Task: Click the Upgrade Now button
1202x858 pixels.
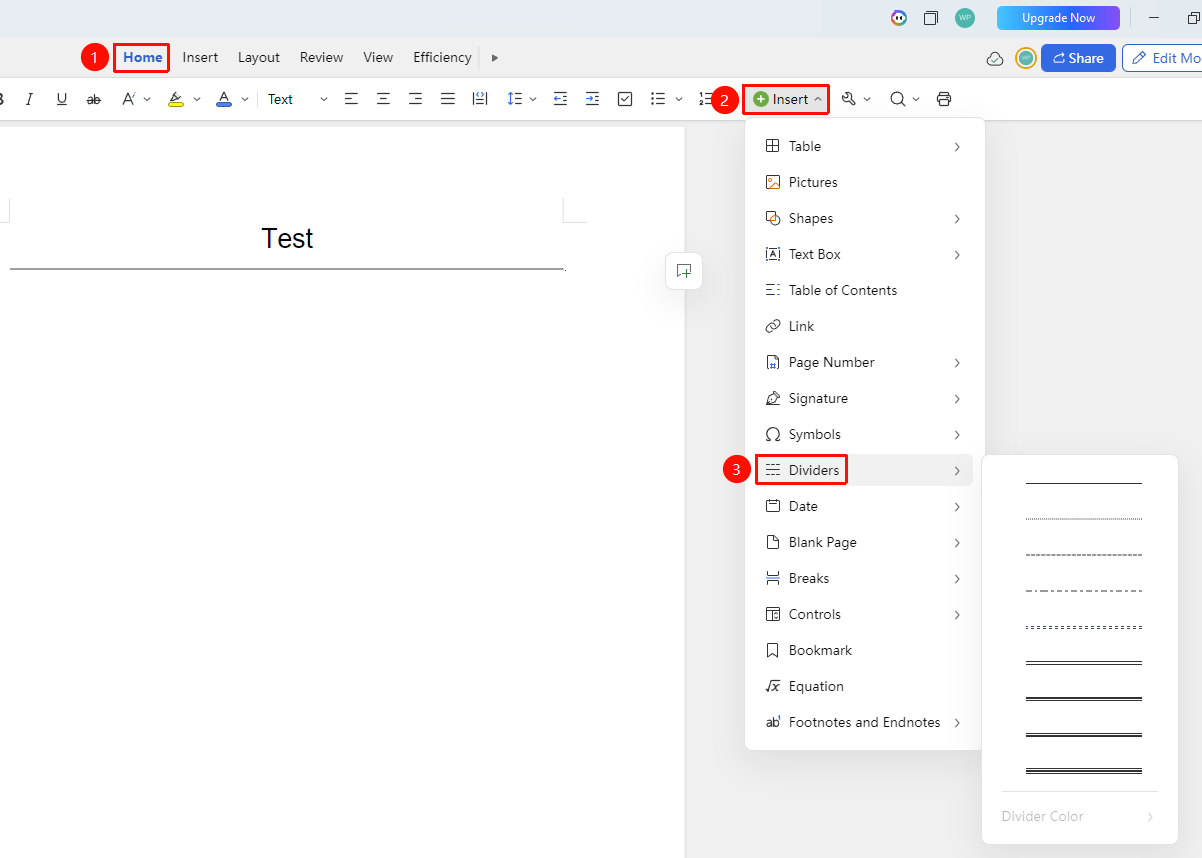Action: tap(1058, 18)
